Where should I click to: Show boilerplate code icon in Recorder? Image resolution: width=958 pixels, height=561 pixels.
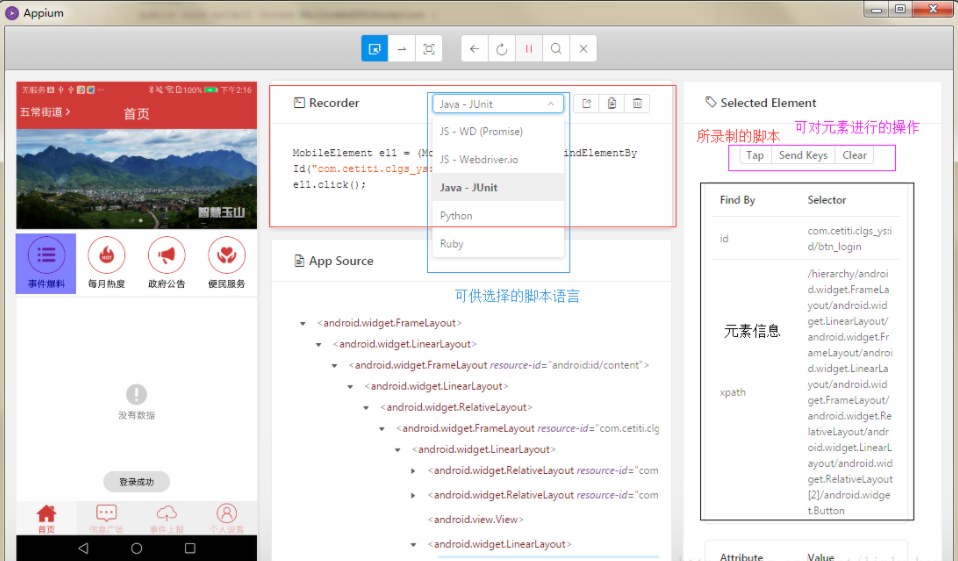587,103
